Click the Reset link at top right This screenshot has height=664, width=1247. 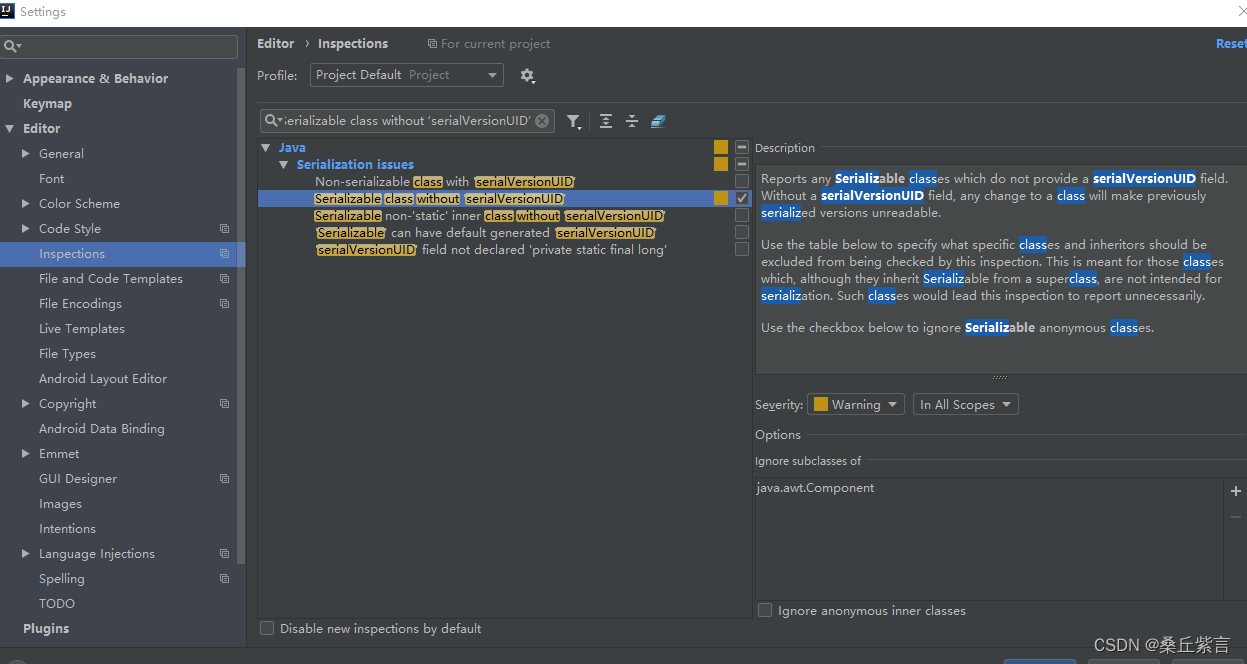click(1230, 43)
